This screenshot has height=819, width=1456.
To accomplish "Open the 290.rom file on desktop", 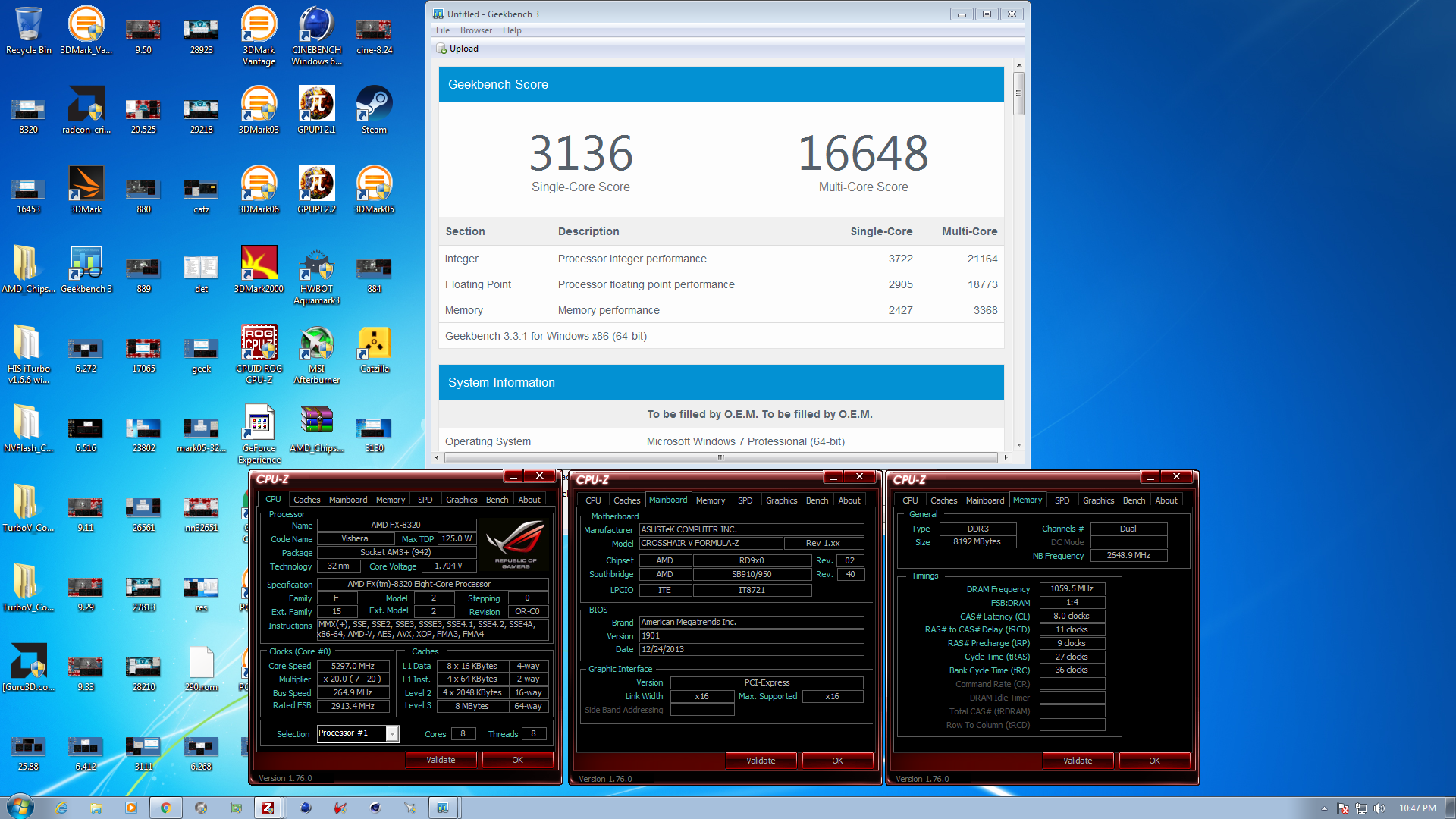I will click(x=201, y=667).
